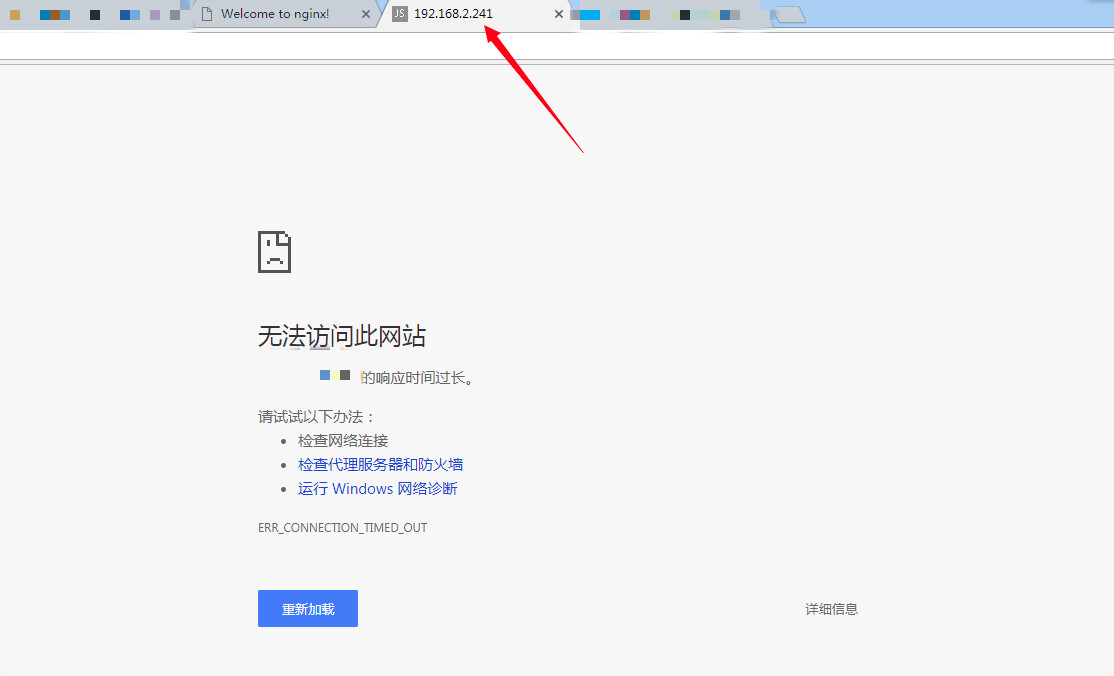Viewport: 1114px width, 676px height.
Task: Click the JS favicon on the active tab
Action: [x=398, y=14]
